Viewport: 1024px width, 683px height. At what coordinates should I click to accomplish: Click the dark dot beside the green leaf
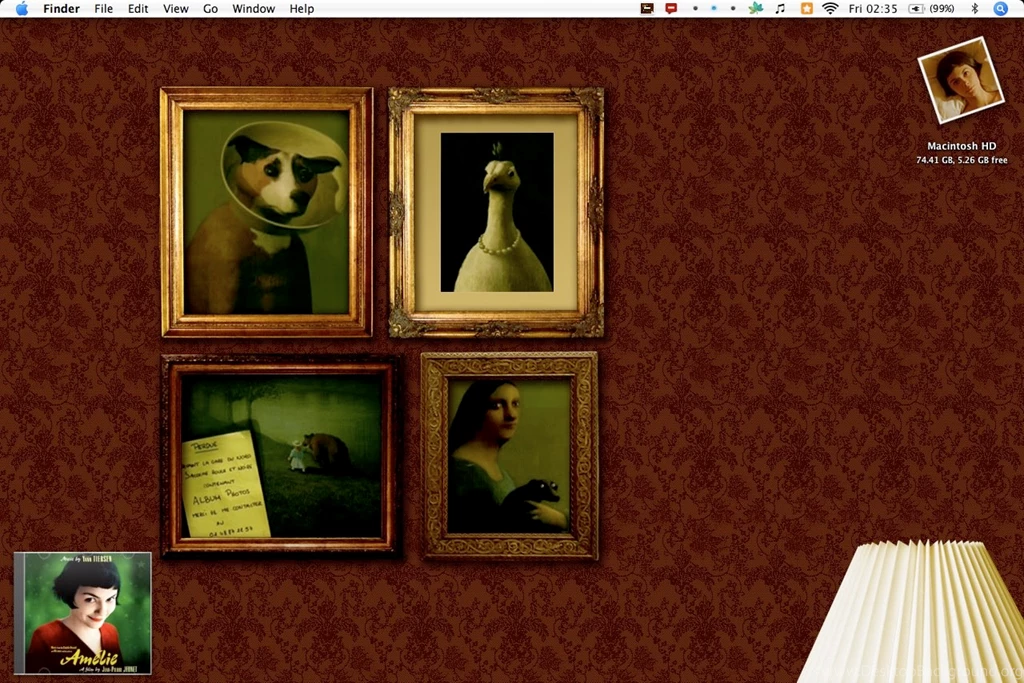[733, 8]
